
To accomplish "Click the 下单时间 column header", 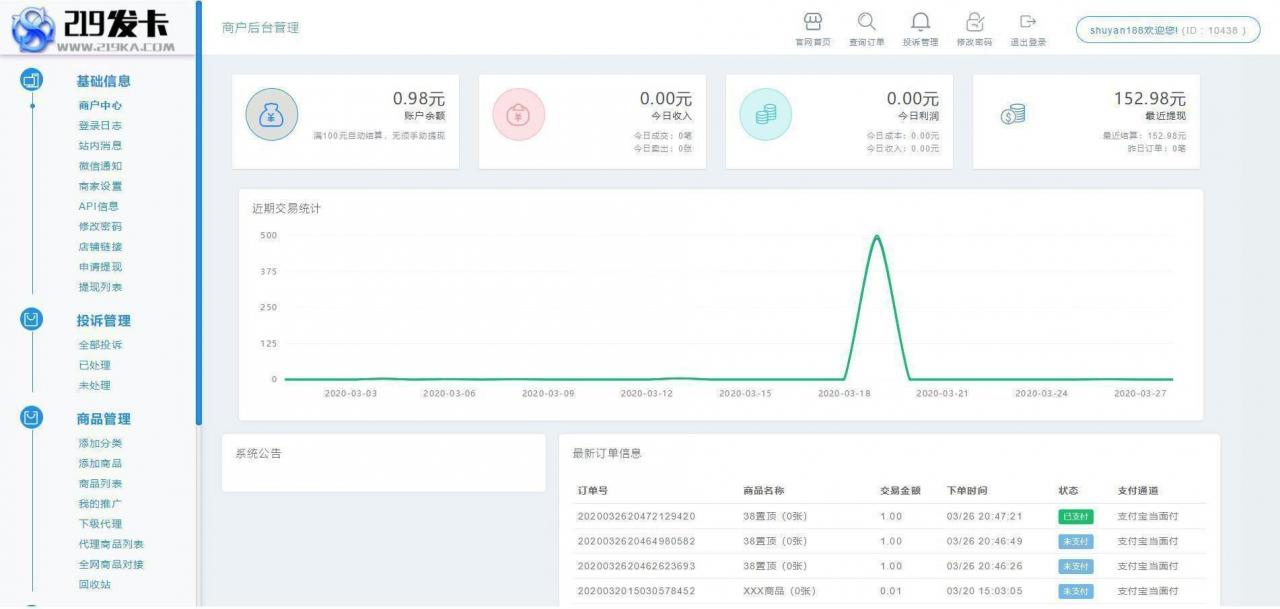I will click(x=967, y=491).
